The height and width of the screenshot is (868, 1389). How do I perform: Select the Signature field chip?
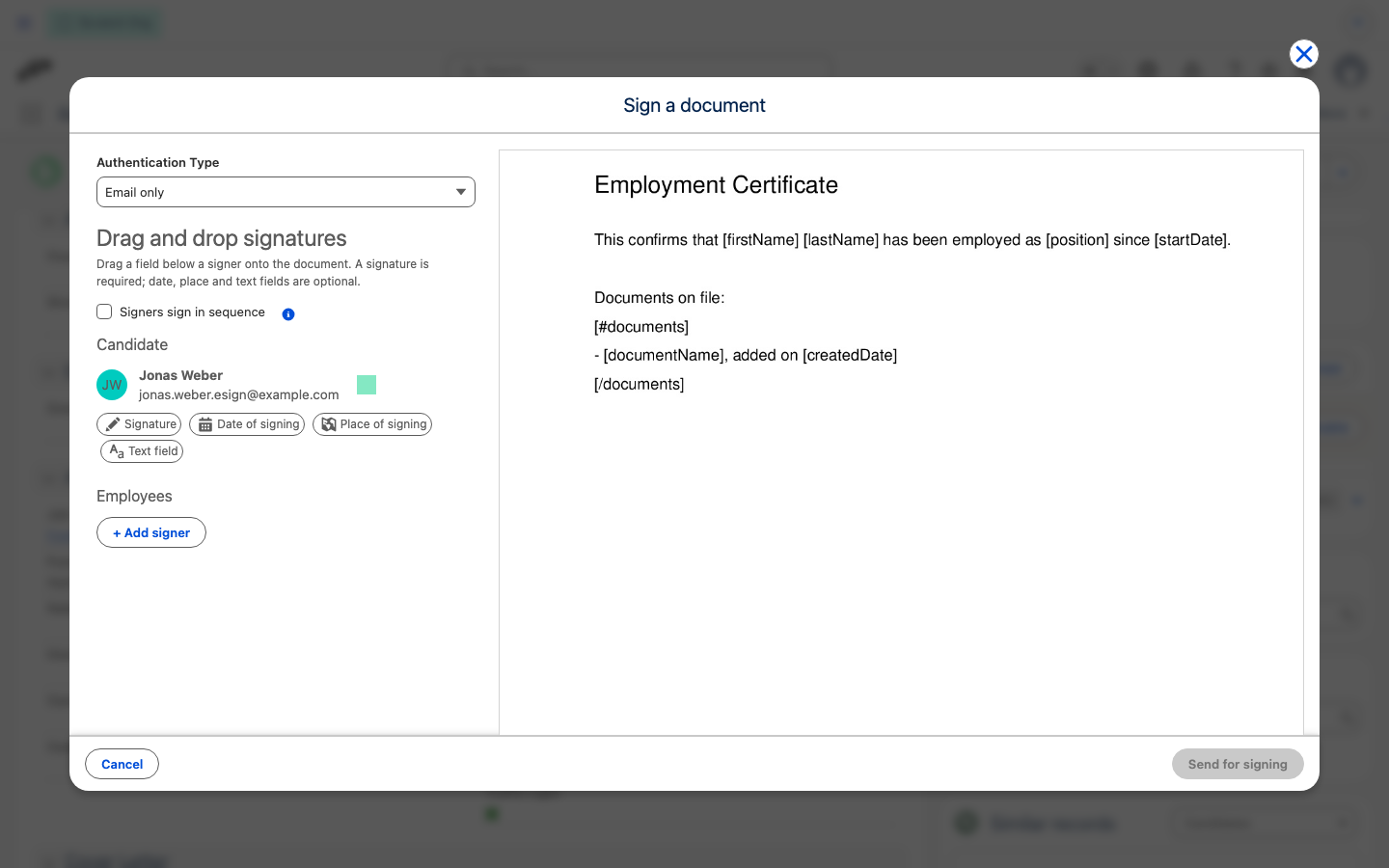point(139,424)
